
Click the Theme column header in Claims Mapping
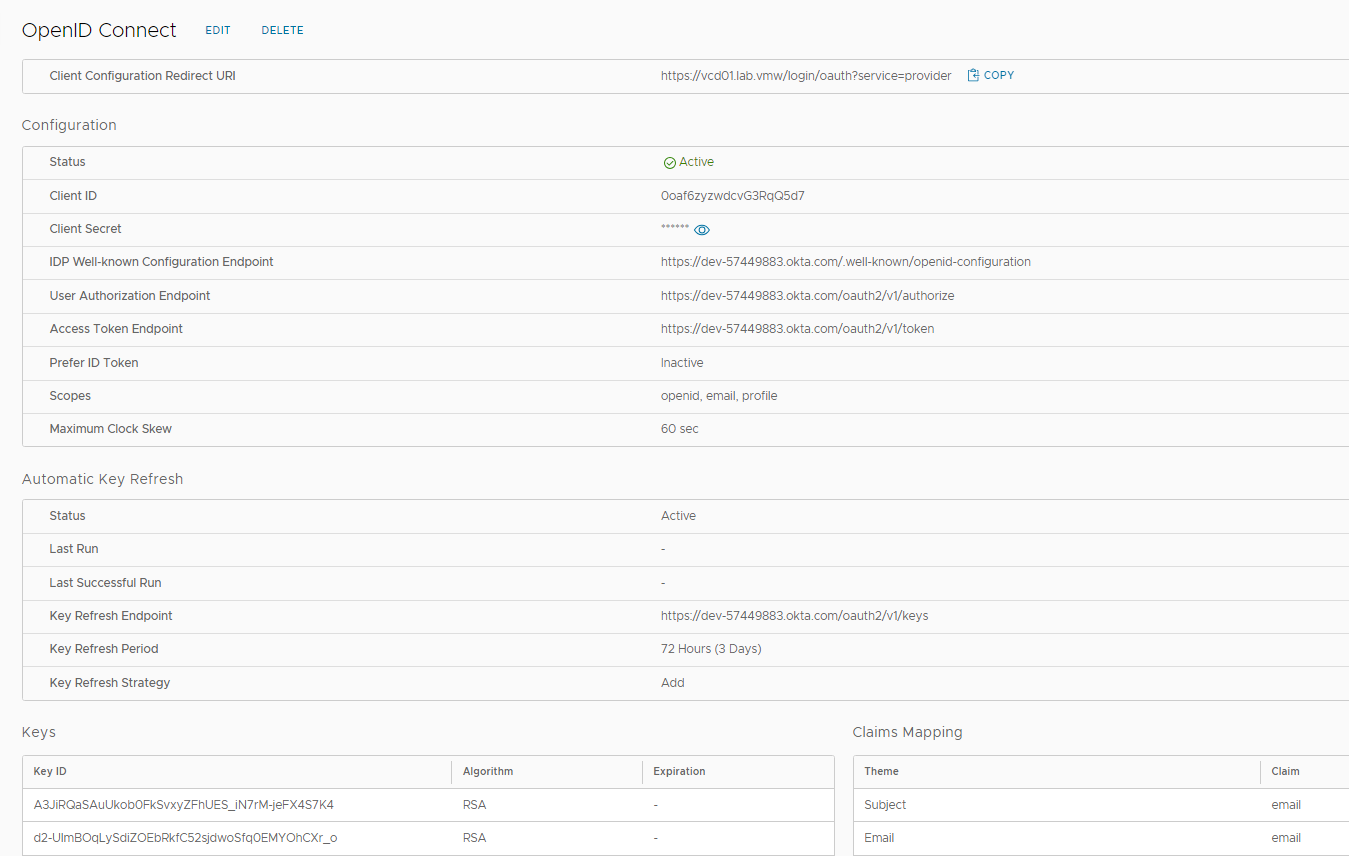point(881,772)
